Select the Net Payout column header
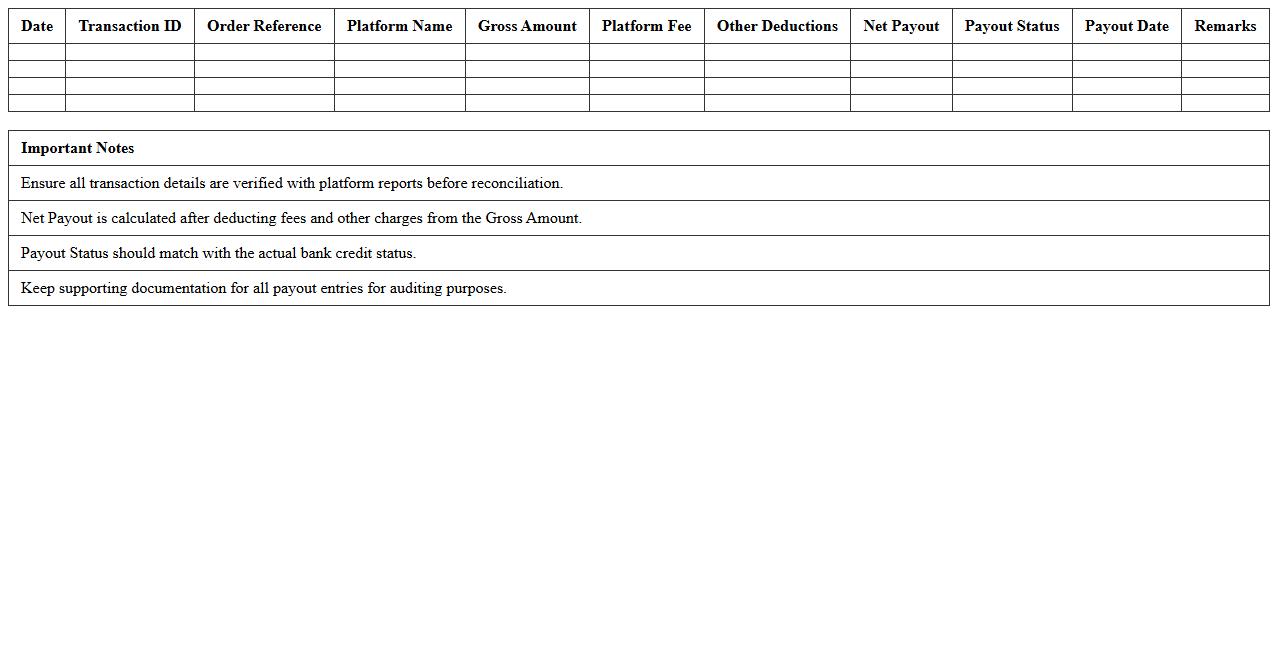This screenshot has height=650, width=1278. click(901, 26)
